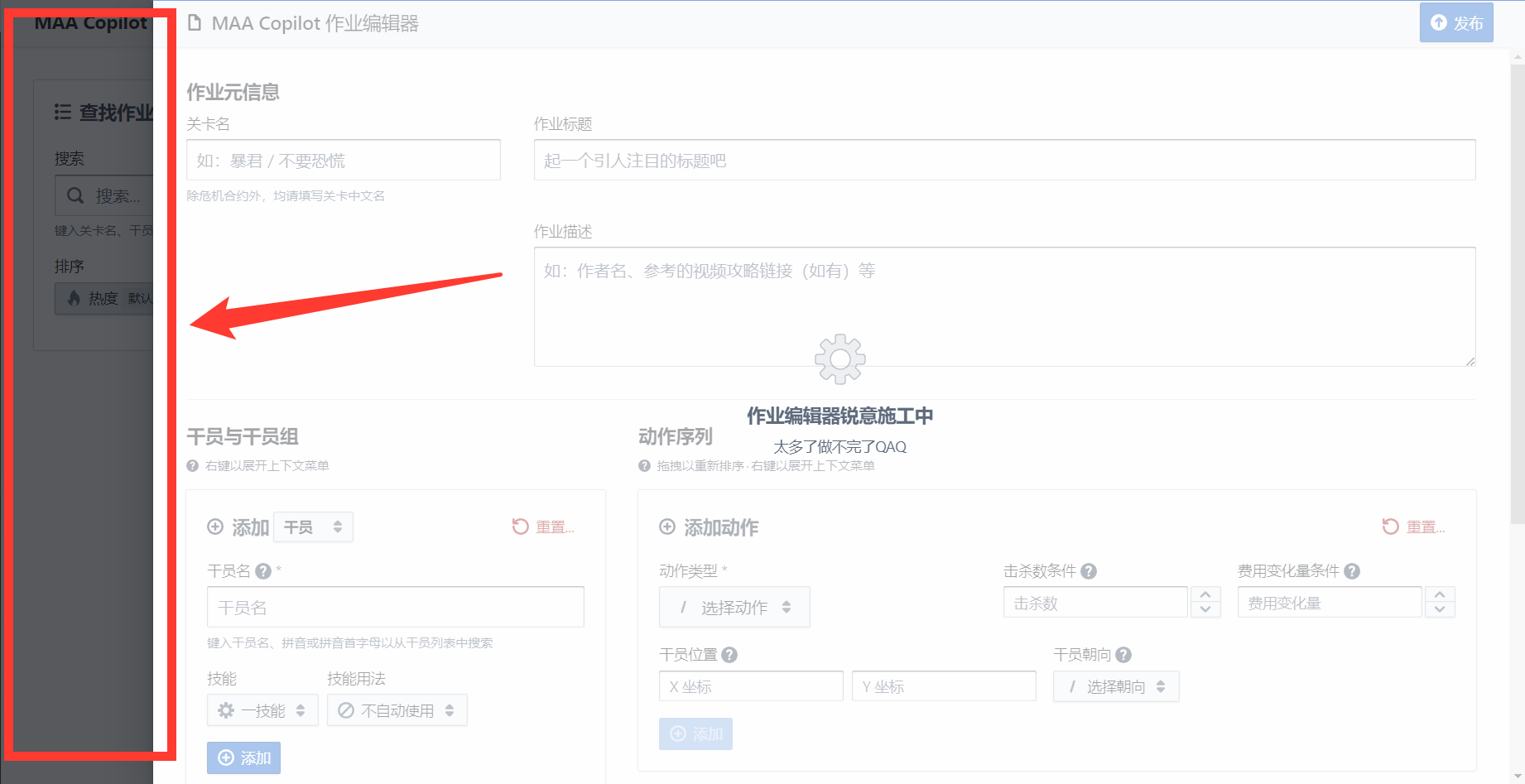Click the help icon next to 干员朝向
The width and height of the screenshot is (1525, 784).
[1123, 655]
